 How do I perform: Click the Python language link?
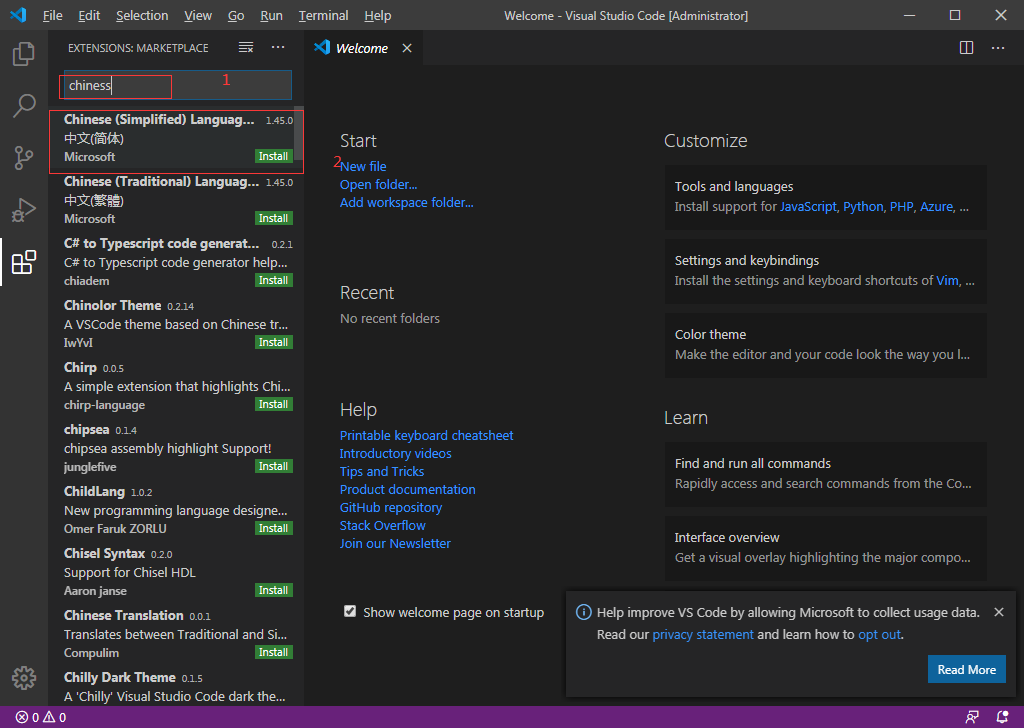coord(863,206)
